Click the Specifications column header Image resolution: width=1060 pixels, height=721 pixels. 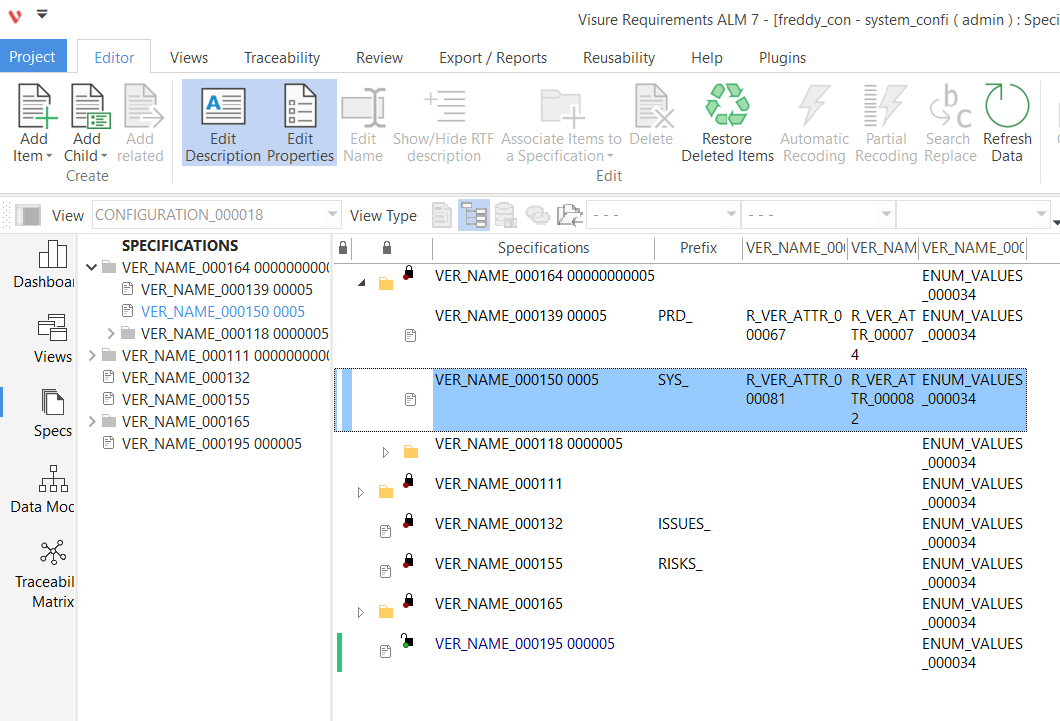pos(544,248)
